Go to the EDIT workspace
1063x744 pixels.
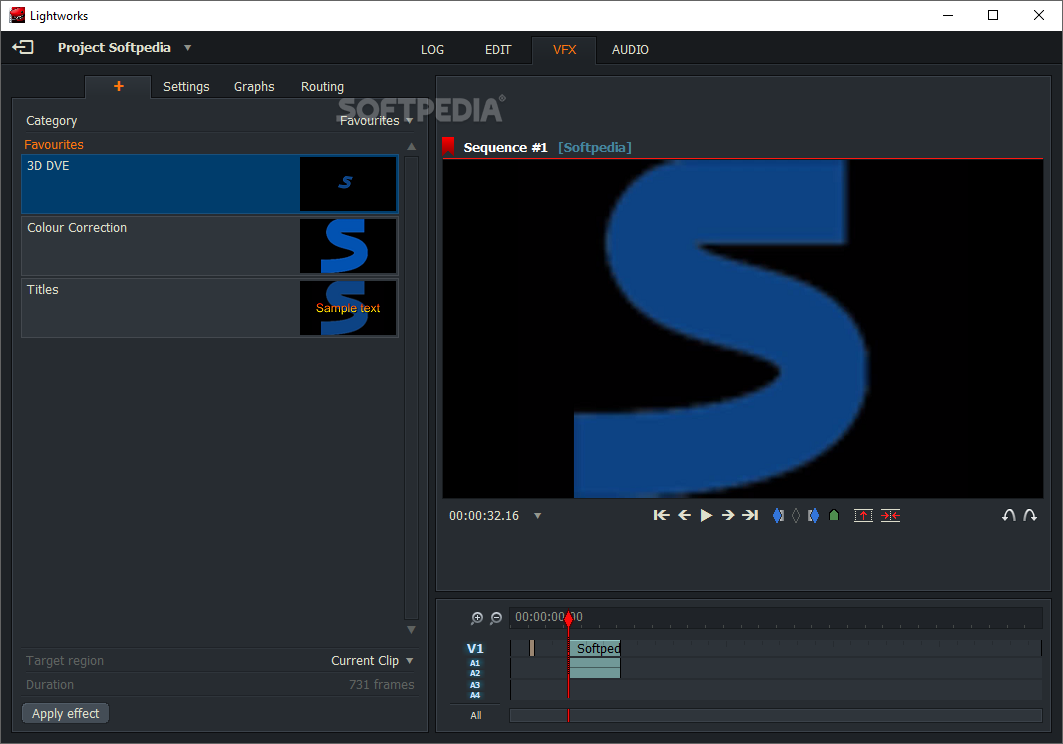[498, 50]
